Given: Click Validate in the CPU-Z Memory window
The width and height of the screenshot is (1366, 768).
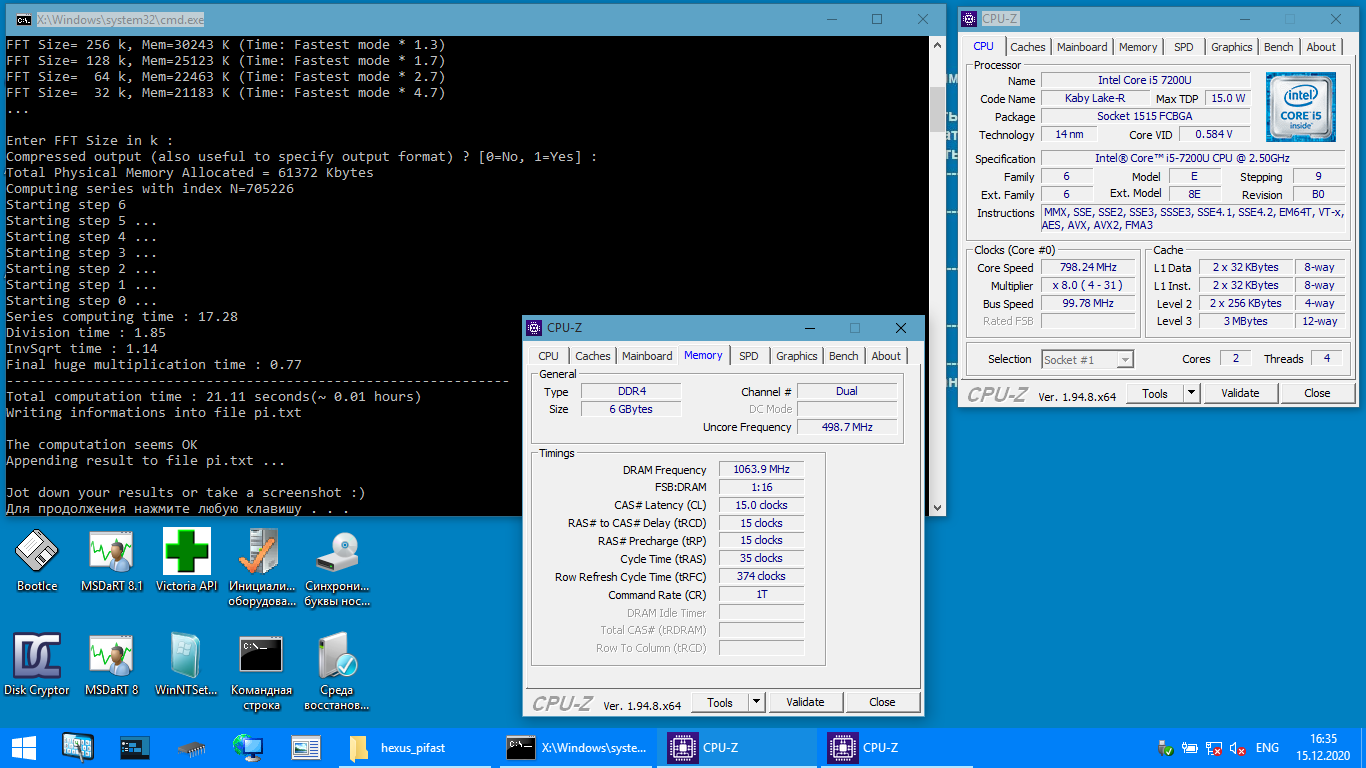Looking at the screenshot, I should coord(805,702).
